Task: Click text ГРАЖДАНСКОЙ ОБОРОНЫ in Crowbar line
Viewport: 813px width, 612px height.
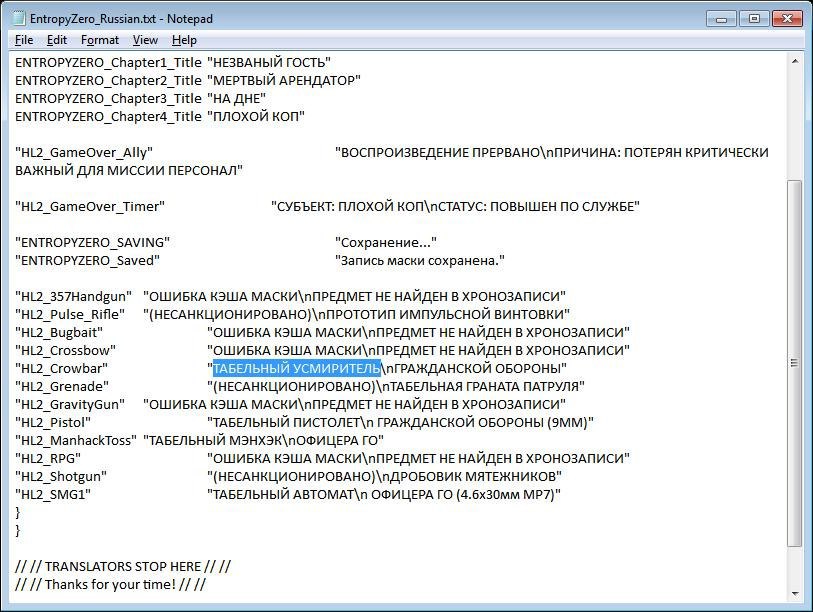Action: point(477,368)
